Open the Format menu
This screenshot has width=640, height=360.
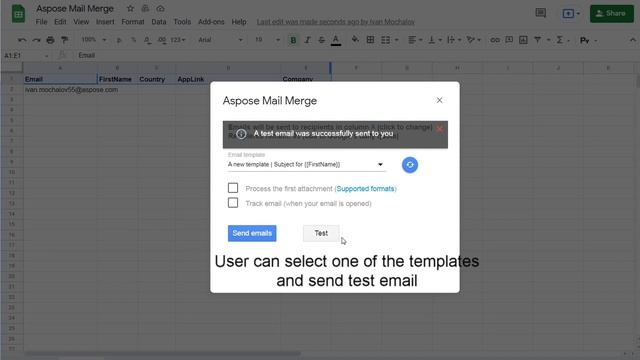coord(133,22)
